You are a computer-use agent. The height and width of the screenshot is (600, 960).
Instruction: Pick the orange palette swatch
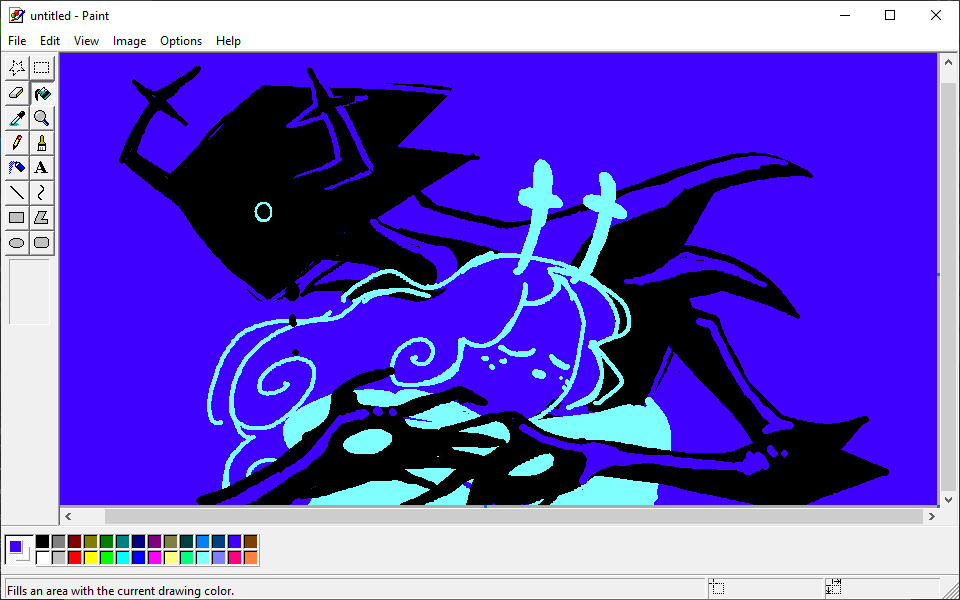251,557
